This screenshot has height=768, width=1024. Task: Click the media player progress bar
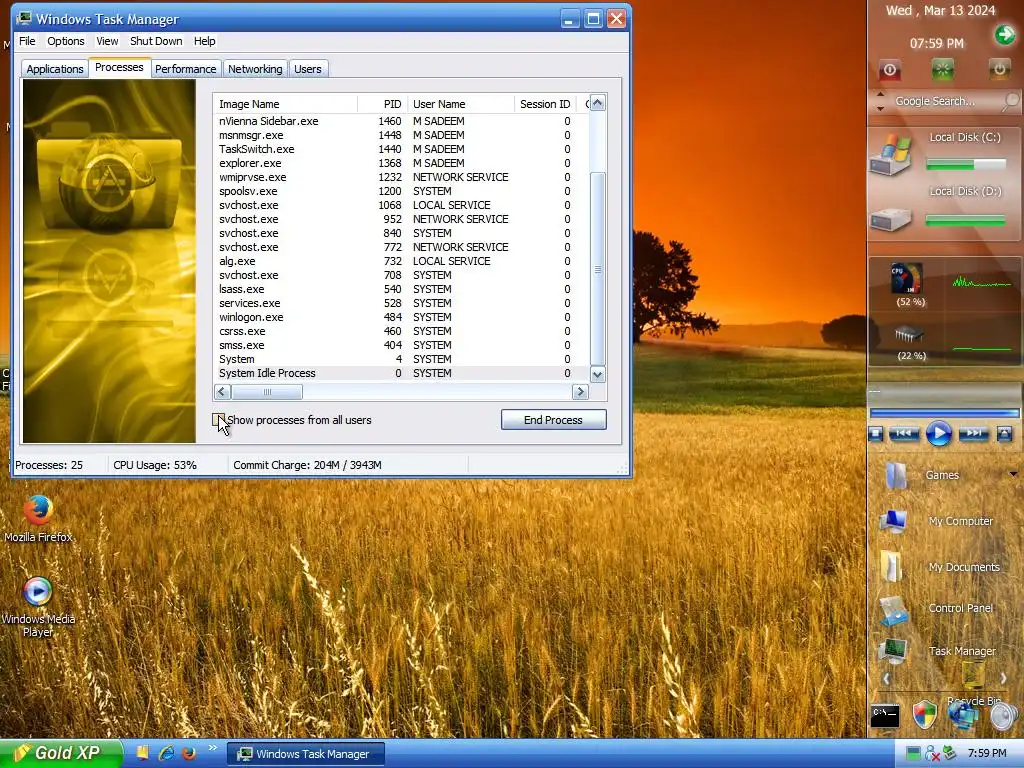click(944, 413)
